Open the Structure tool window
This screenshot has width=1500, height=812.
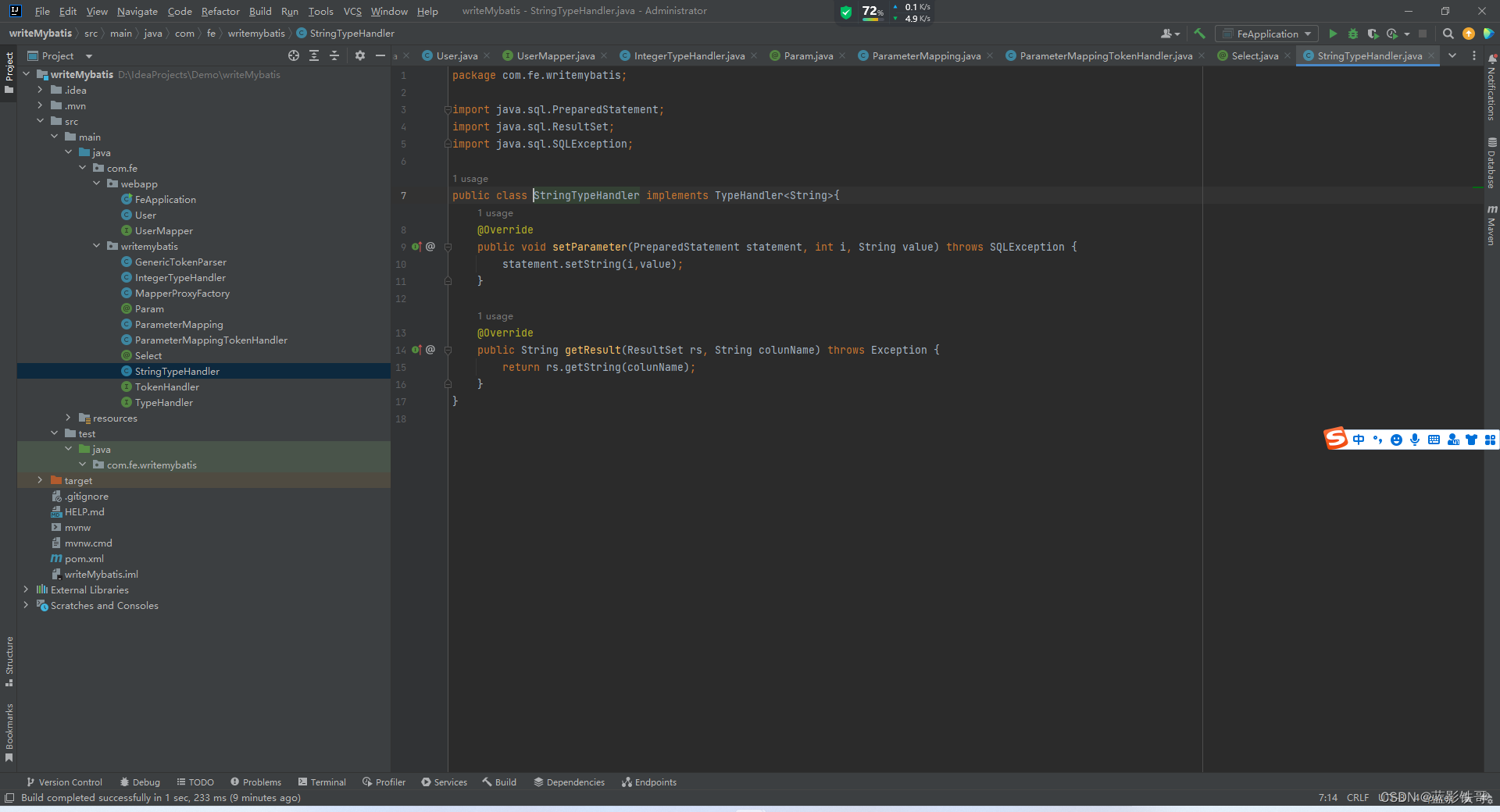coord(9,661)
